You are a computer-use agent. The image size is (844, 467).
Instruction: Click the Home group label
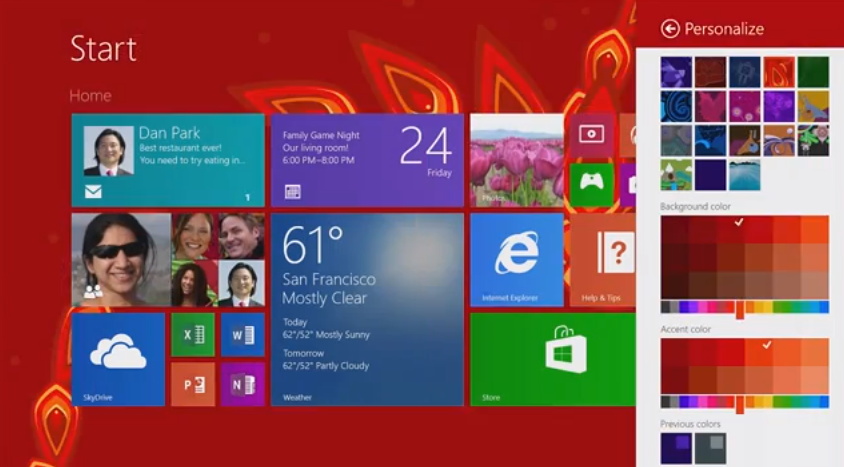[90, 96]
